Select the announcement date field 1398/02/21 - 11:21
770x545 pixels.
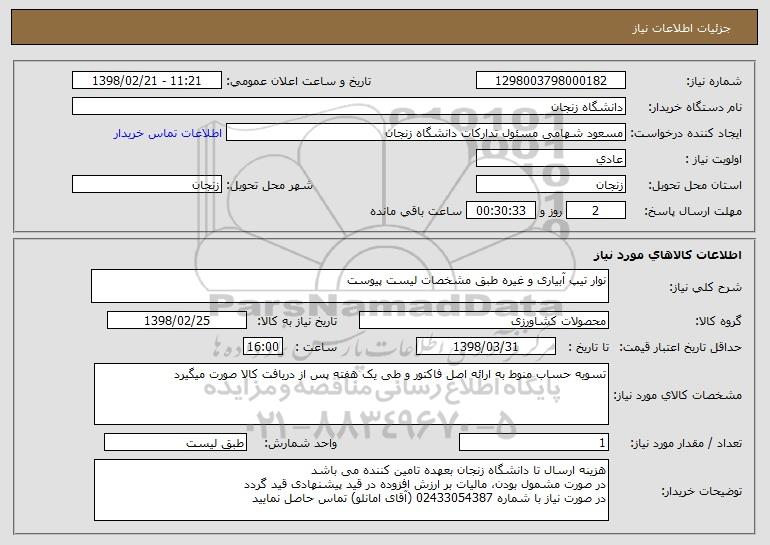pos(147,81)
